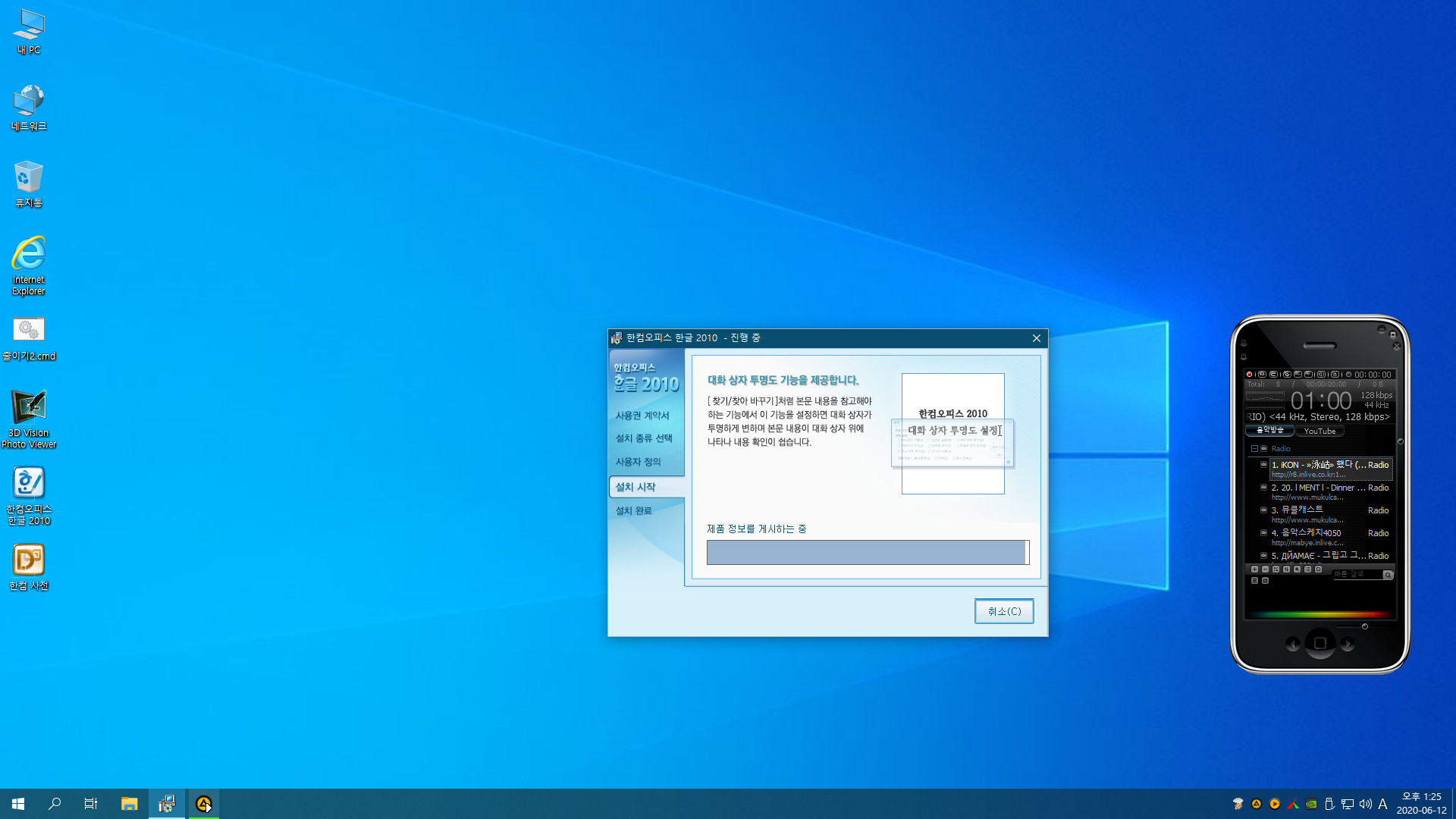Image resolution: width=1456 pixels, height=819 pixels.
Task: Switch to the 음악방송 tab in player
Action: pyautogui.click(x=1270, y=431)
